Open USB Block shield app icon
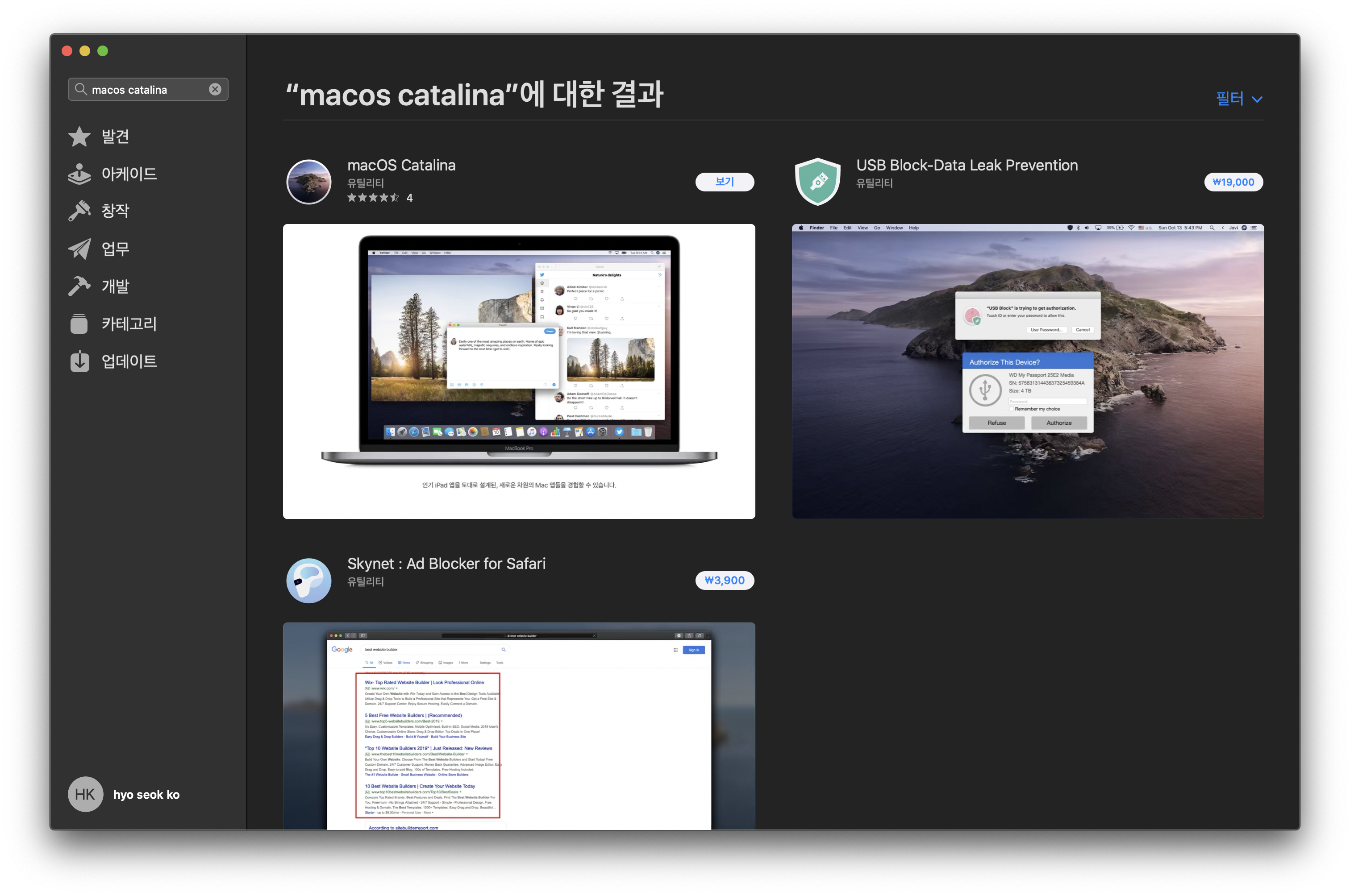 pos(817,182)
